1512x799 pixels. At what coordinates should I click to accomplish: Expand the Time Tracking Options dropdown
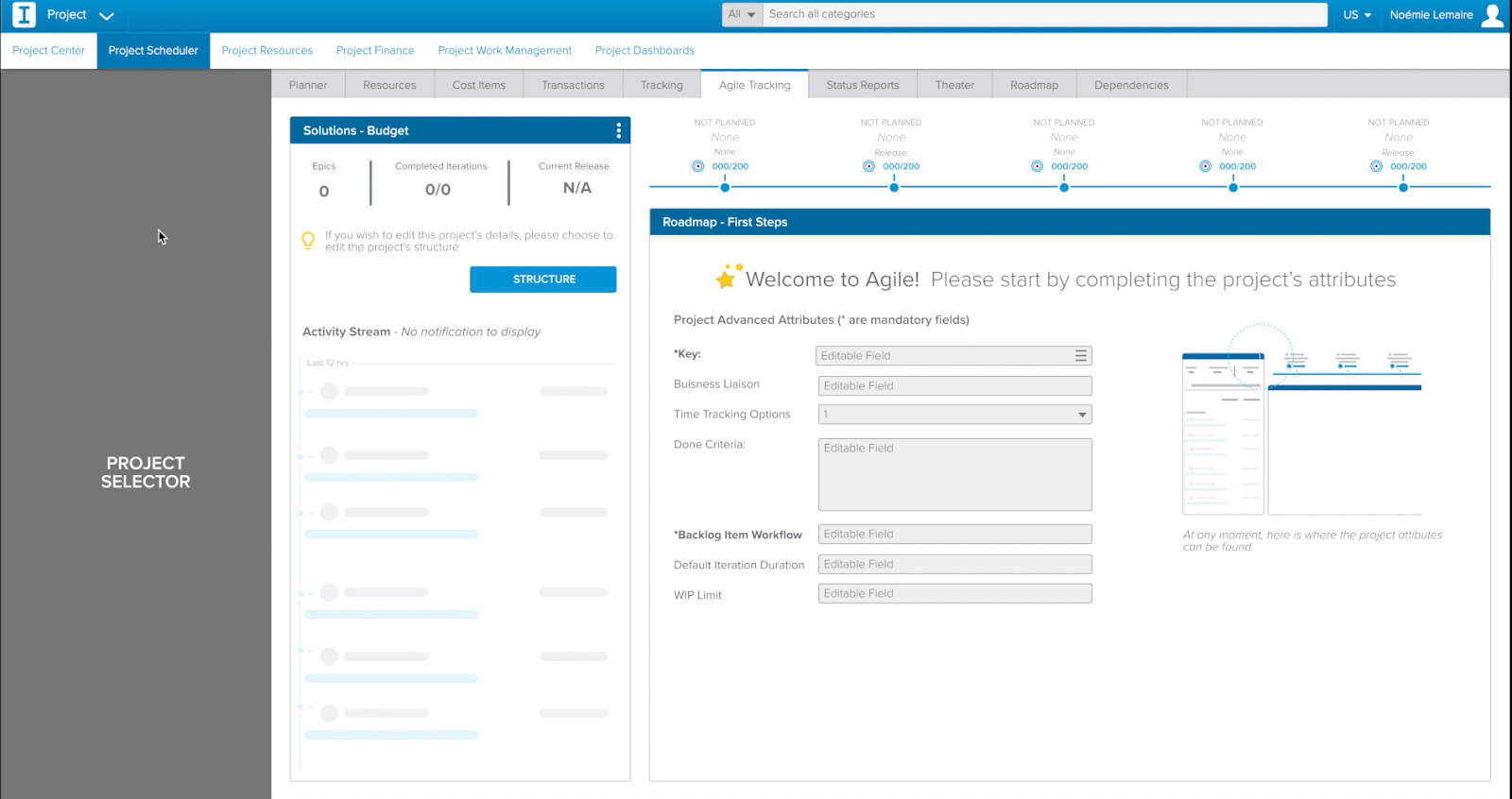[x=1081, y=415]
